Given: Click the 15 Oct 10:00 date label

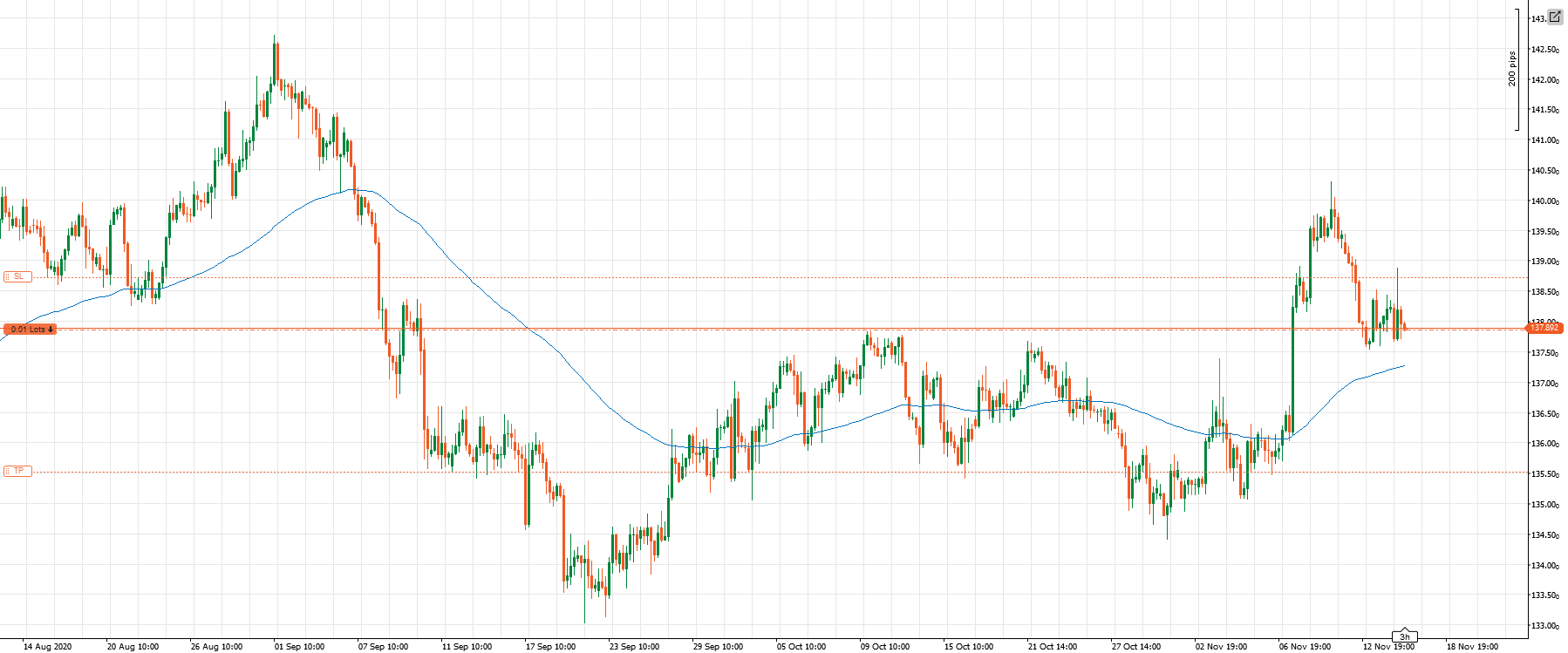Looking at the screenshot, I should [x=969, y=647].
